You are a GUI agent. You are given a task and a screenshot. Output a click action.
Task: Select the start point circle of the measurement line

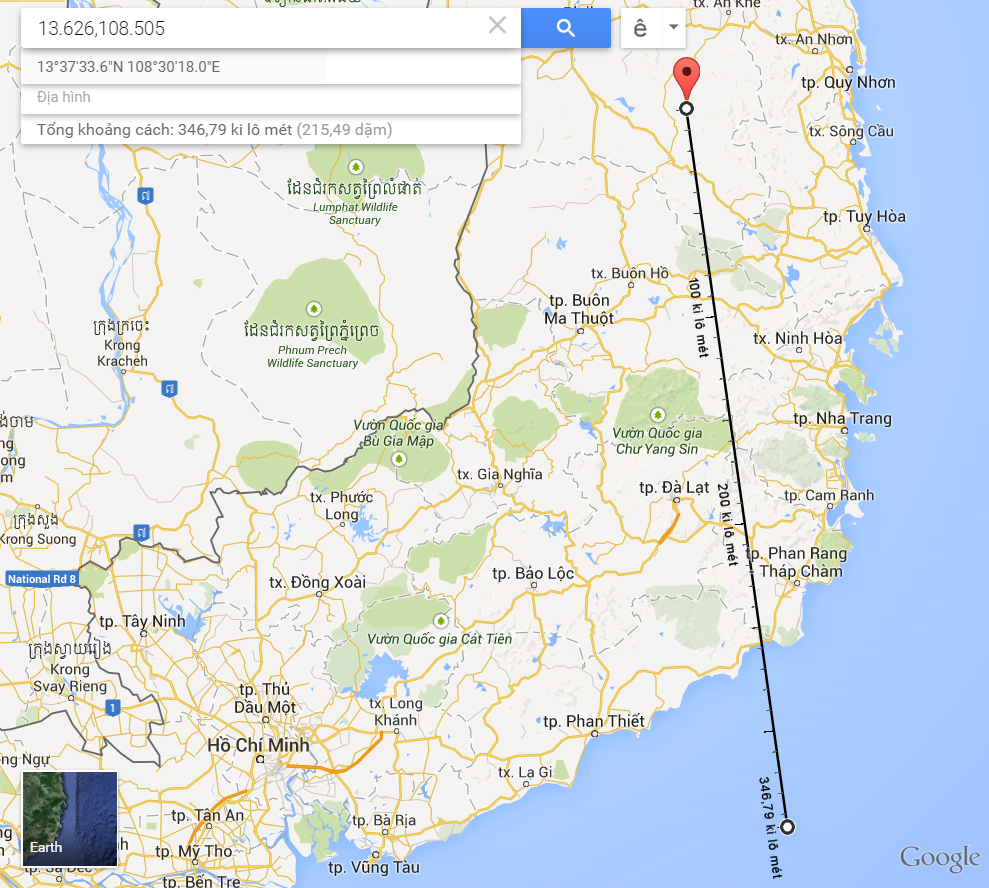click(x=686, y=108)
